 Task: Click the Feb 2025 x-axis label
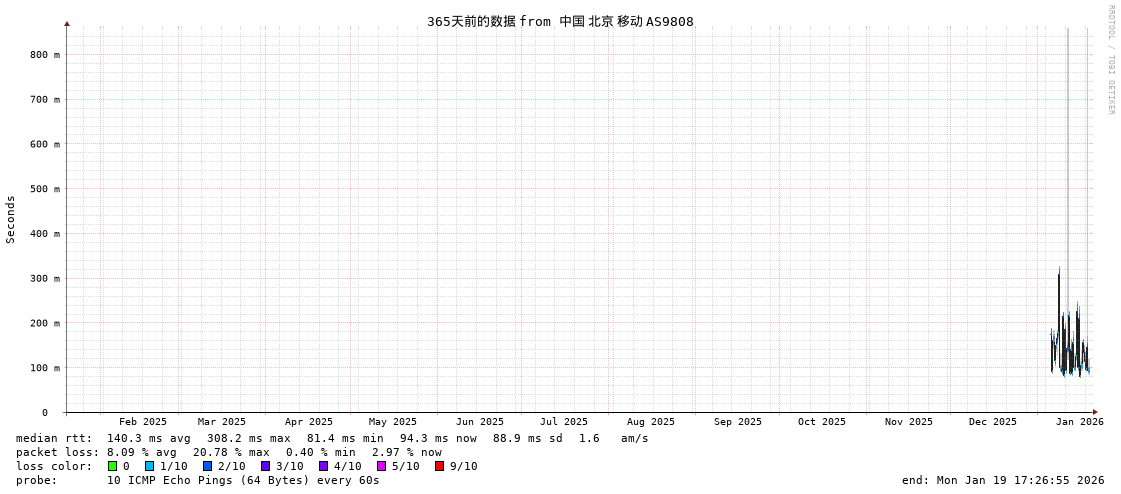pos(143,422)
